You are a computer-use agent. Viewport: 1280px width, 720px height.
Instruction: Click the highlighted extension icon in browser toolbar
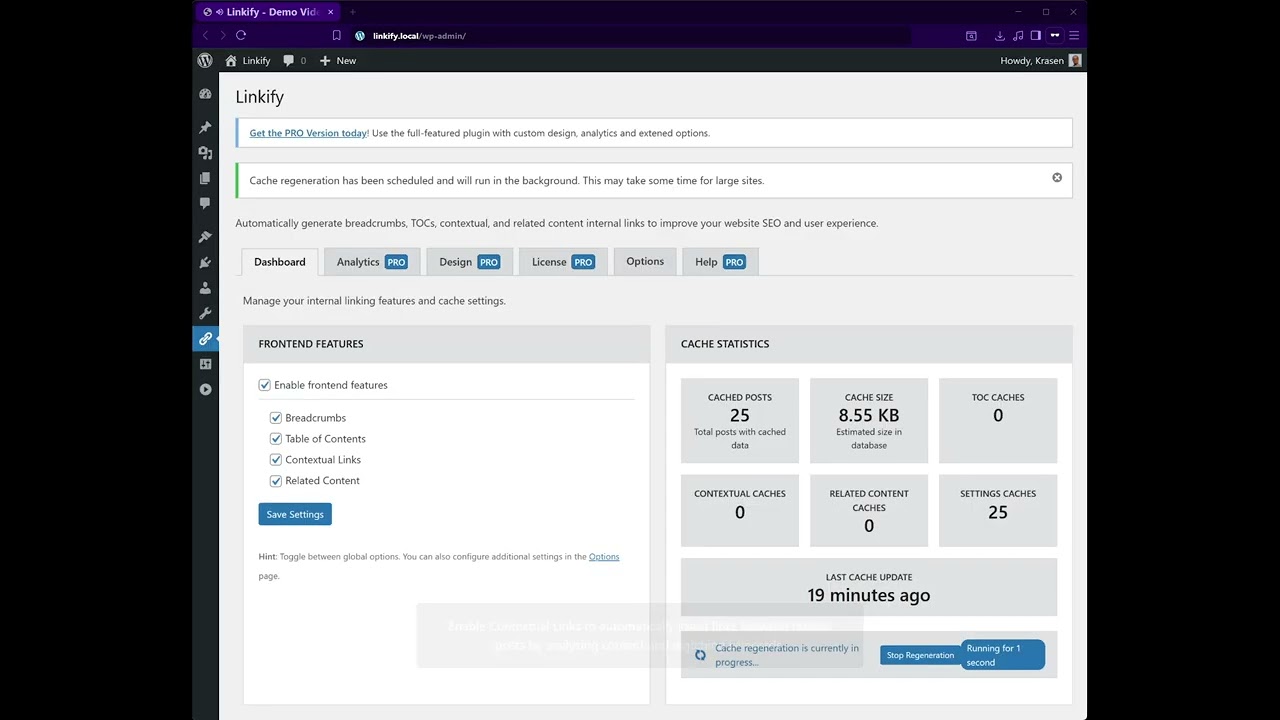[x=1055, y=35]
